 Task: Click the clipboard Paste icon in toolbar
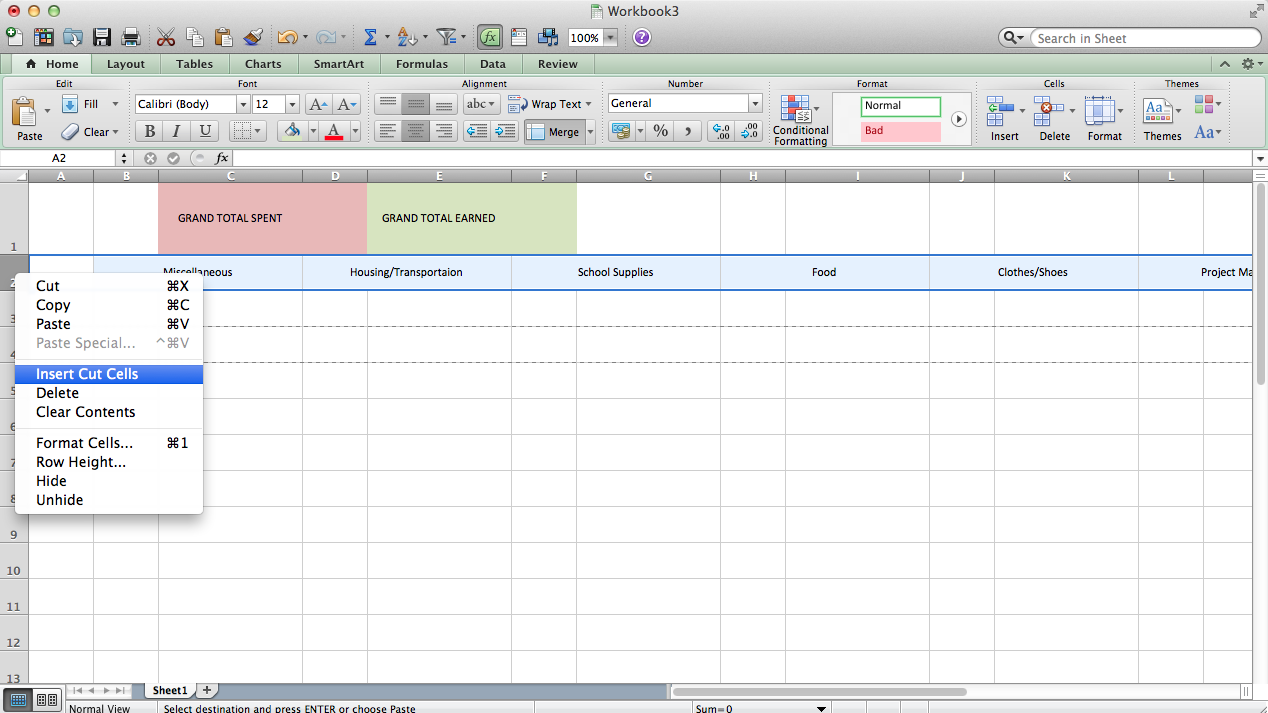point(224,37)
